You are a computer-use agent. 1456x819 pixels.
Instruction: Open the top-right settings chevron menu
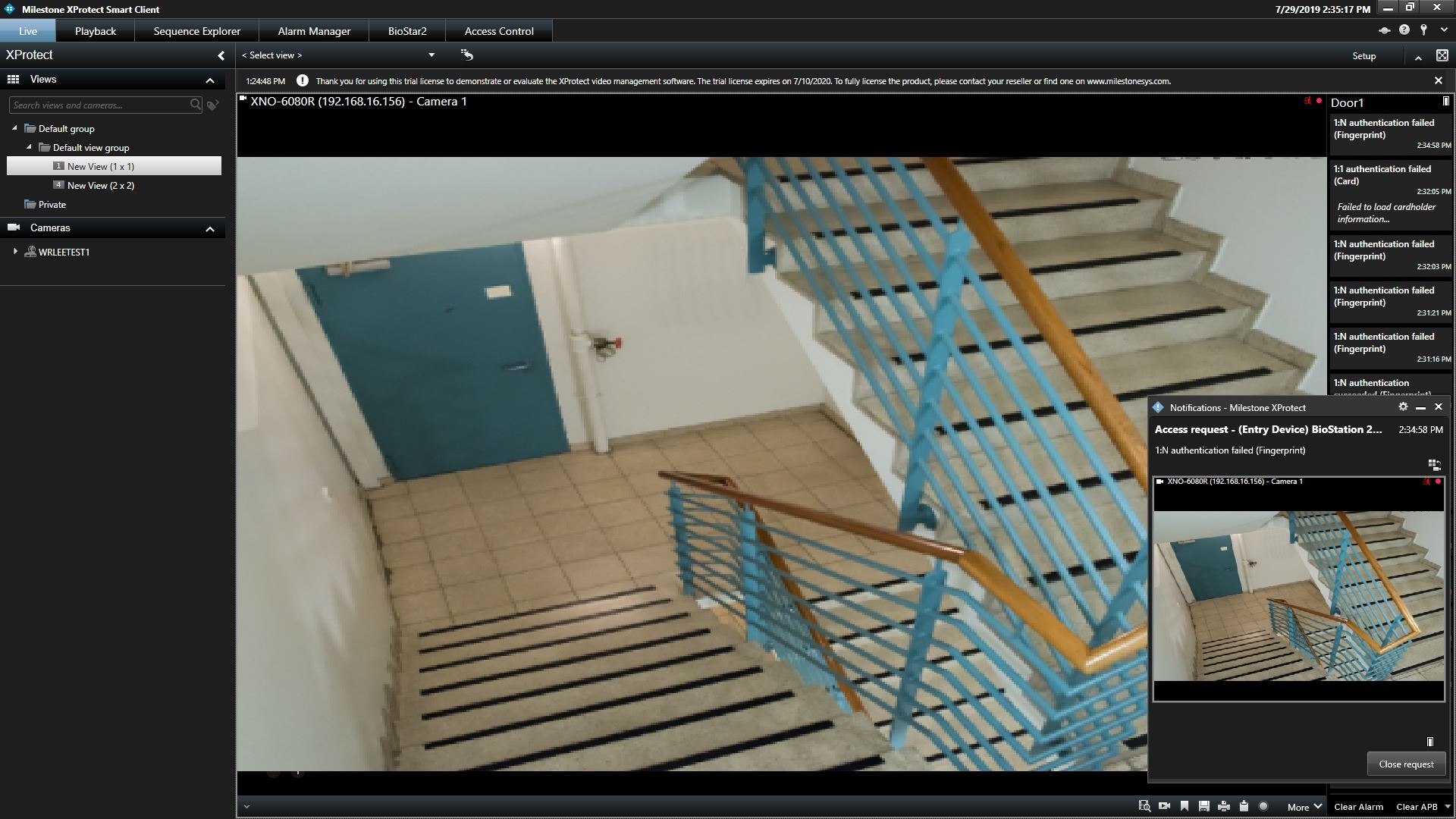pos(1443,30)
